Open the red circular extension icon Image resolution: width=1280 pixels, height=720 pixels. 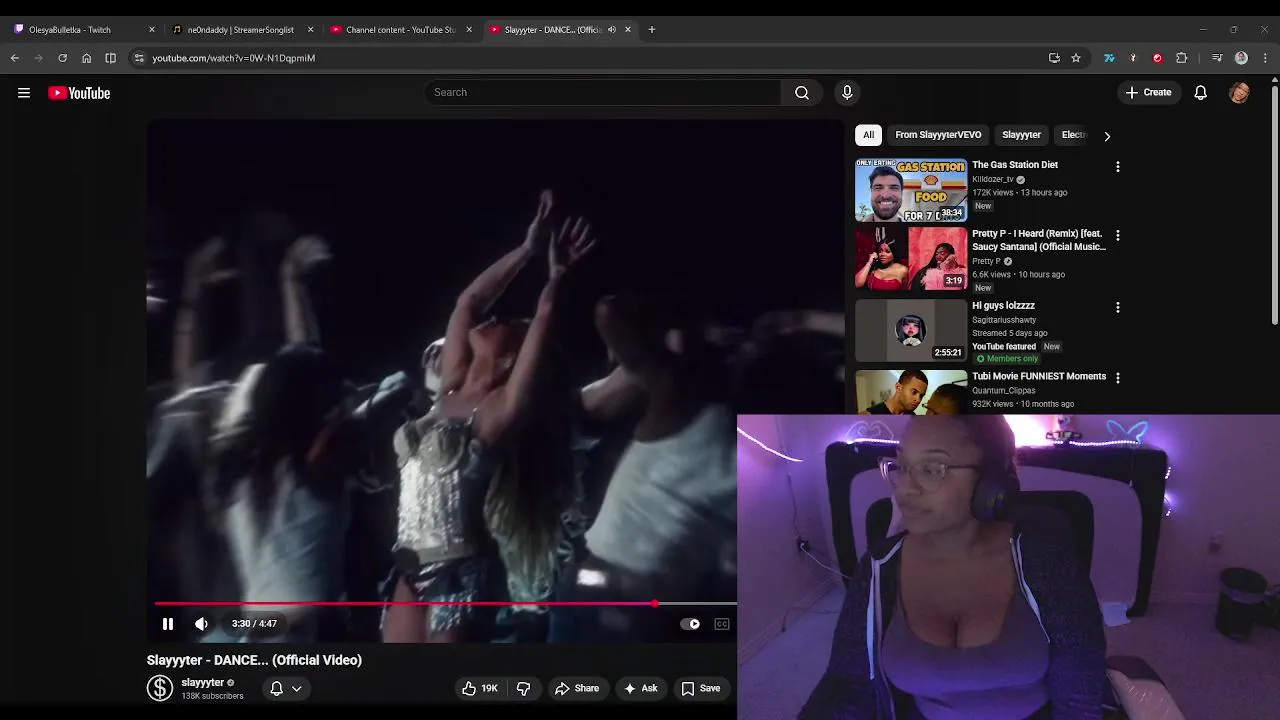coord(1158,58)
